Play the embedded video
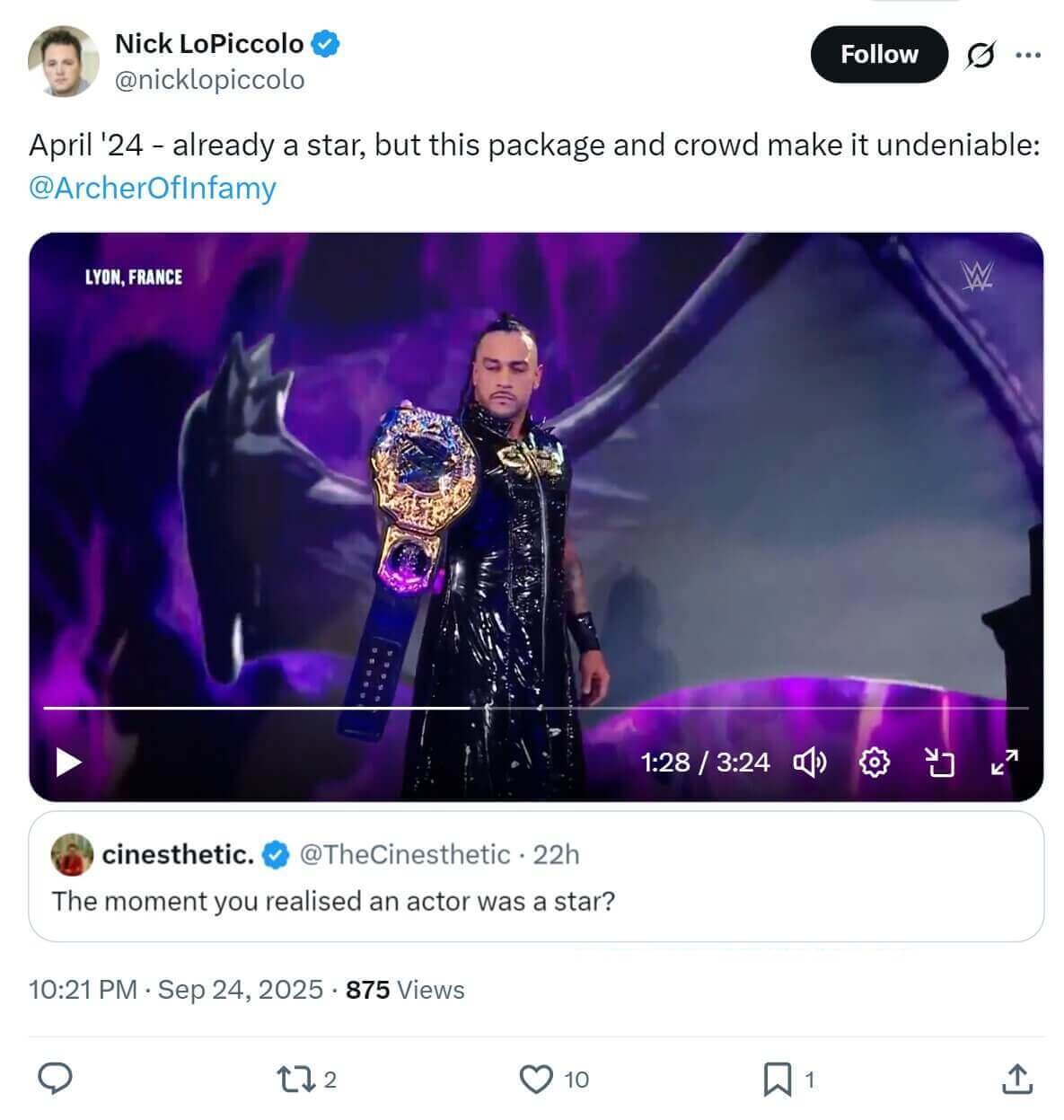The width and height of the screenshot is (1064, 1120). tap(69, 763)
